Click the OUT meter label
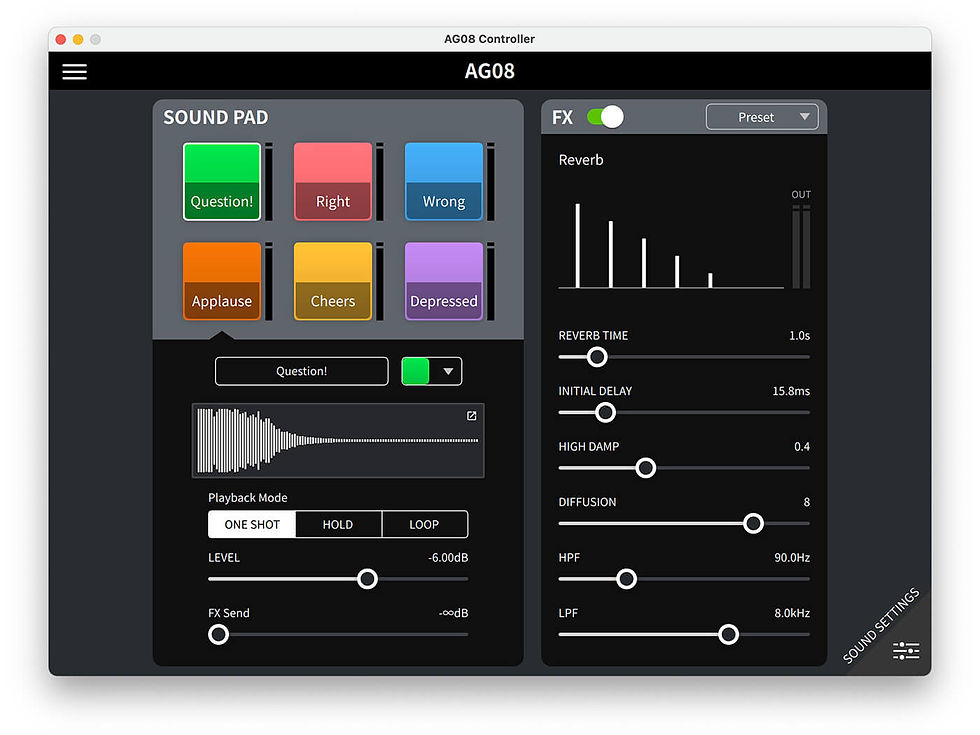The height and width of the screenshot is (735, 980). point(801,194)
